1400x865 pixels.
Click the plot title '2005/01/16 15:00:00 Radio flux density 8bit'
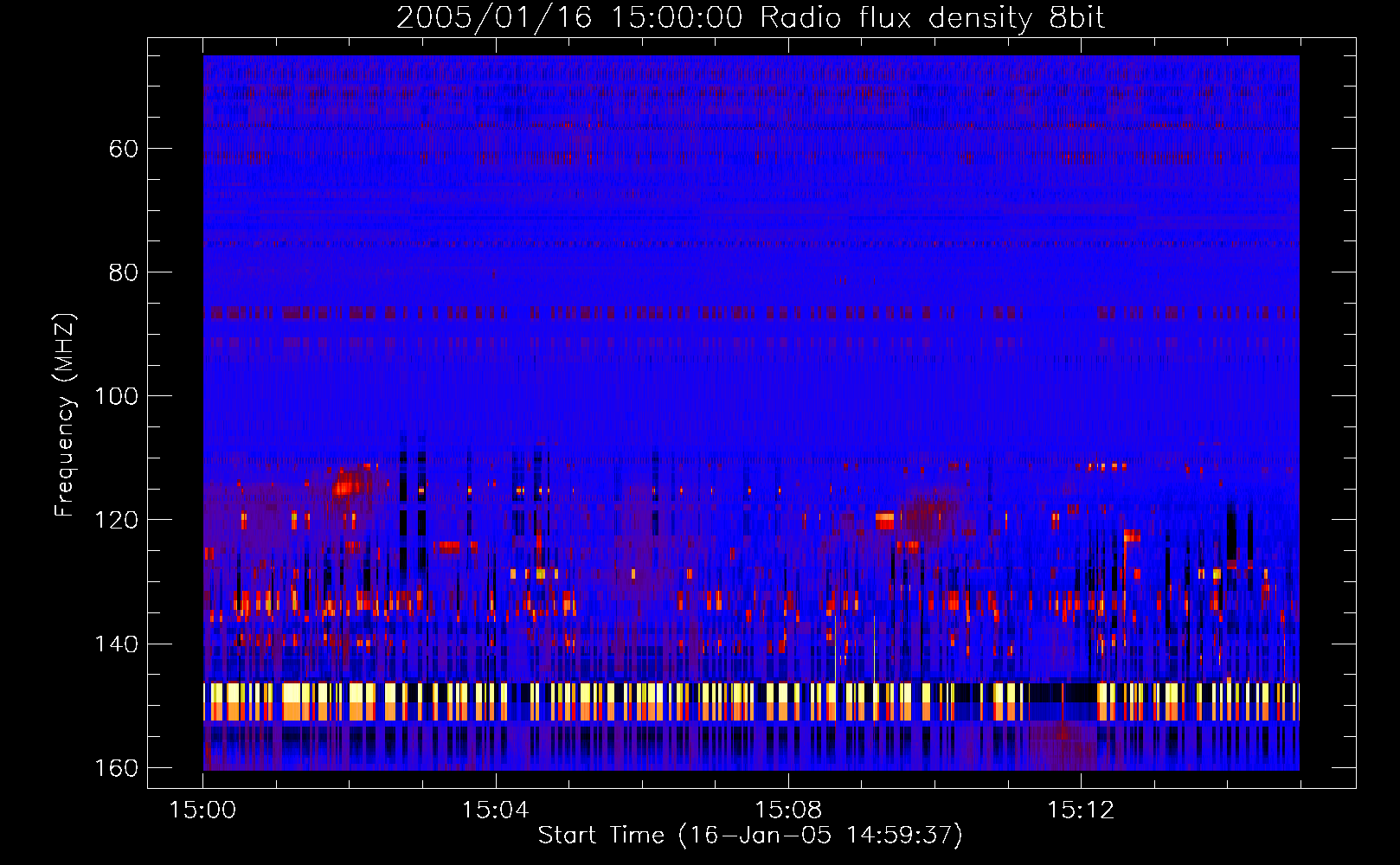point(750,18)
